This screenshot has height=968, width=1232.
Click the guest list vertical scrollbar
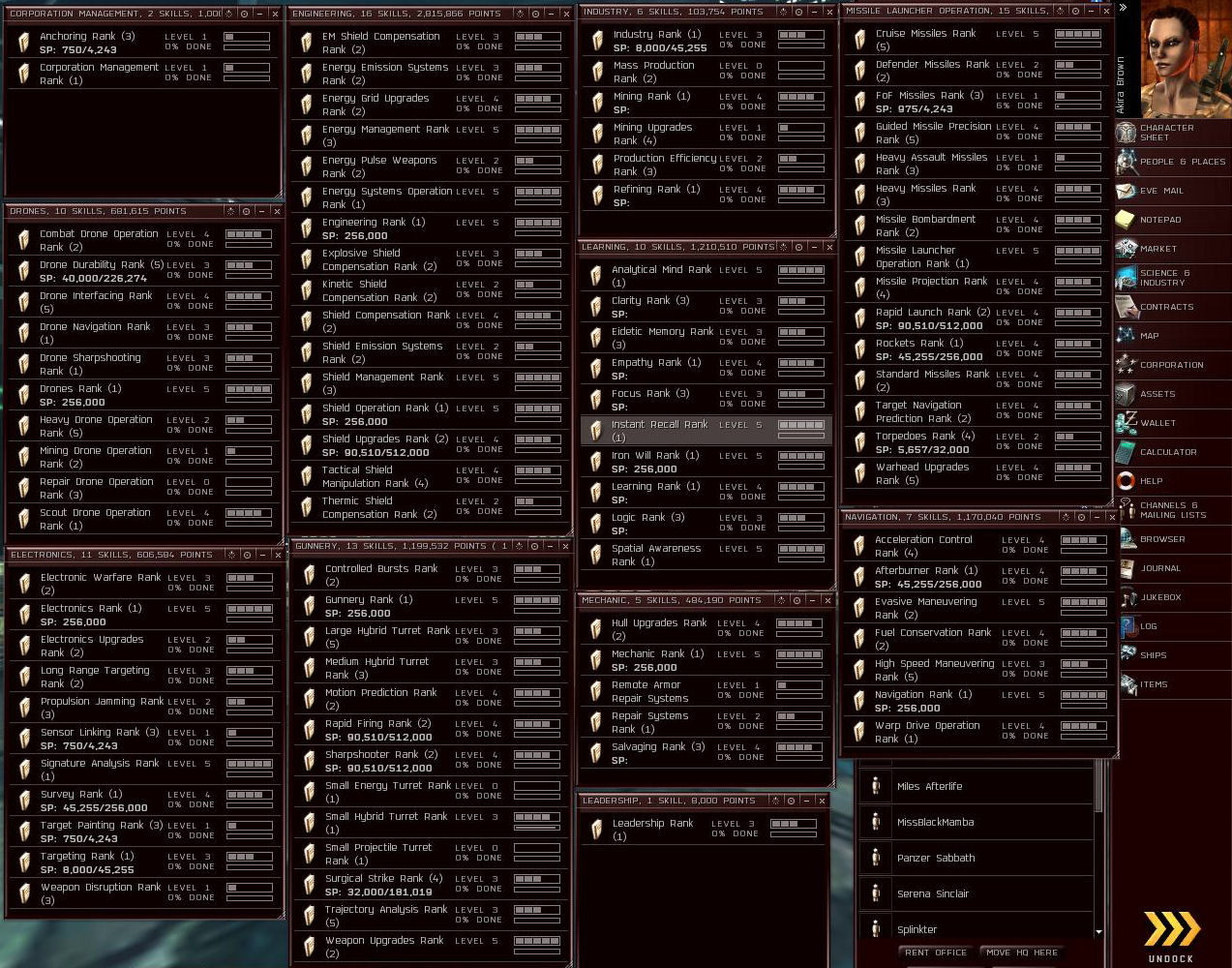coord(1098,786)
